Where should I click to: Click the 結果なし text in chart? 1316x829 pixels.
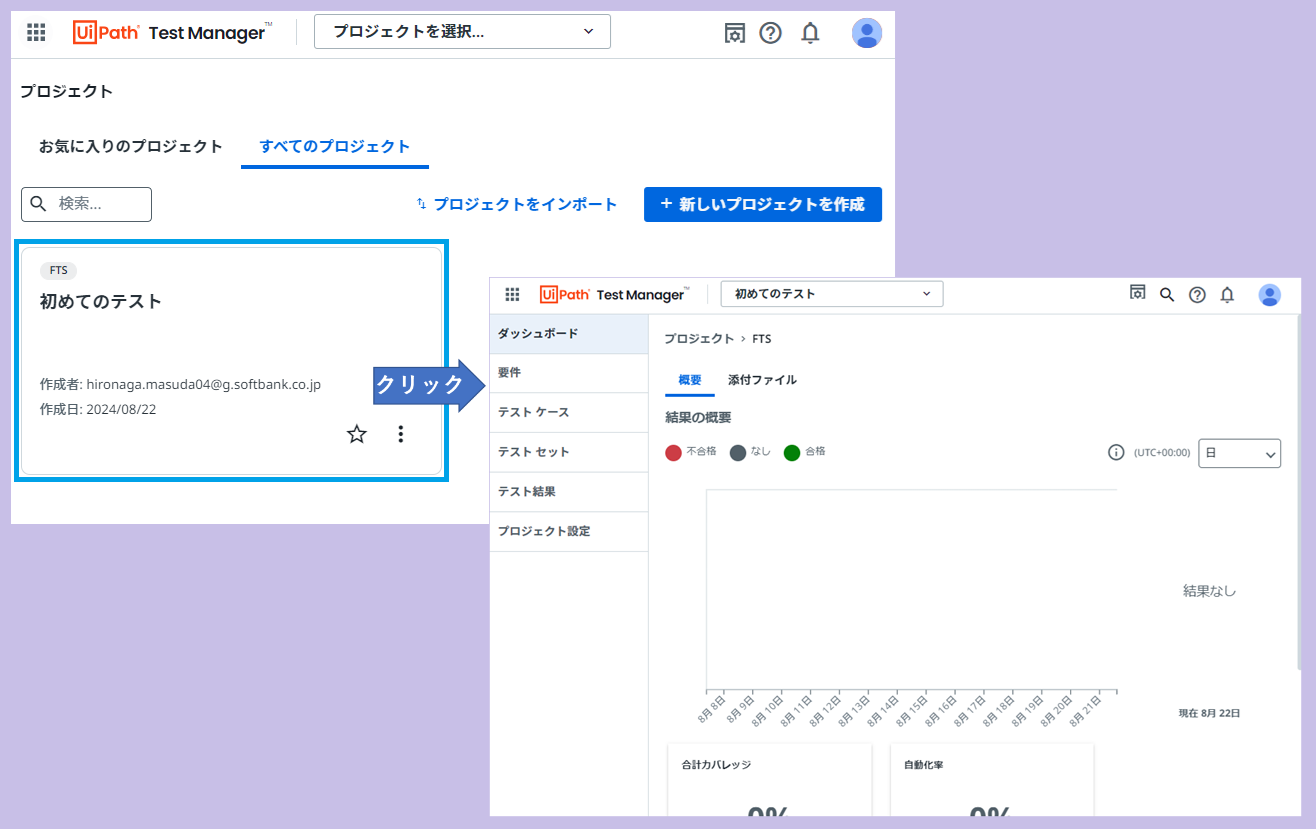point(1210,591)
